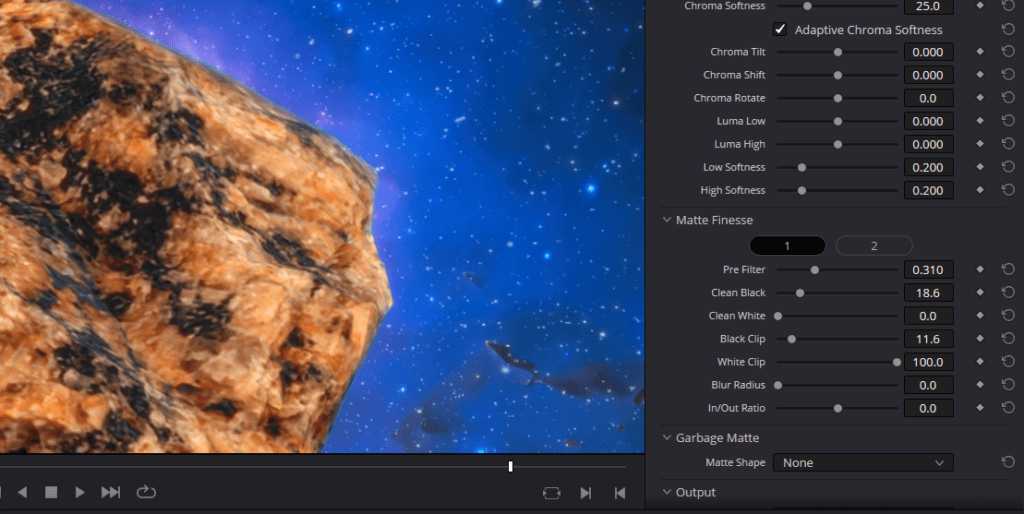Image resolution: width=1024 pixels, height=514 pixels.
Task: Click the White Clip value field 100.0
Action: [929, 362]
